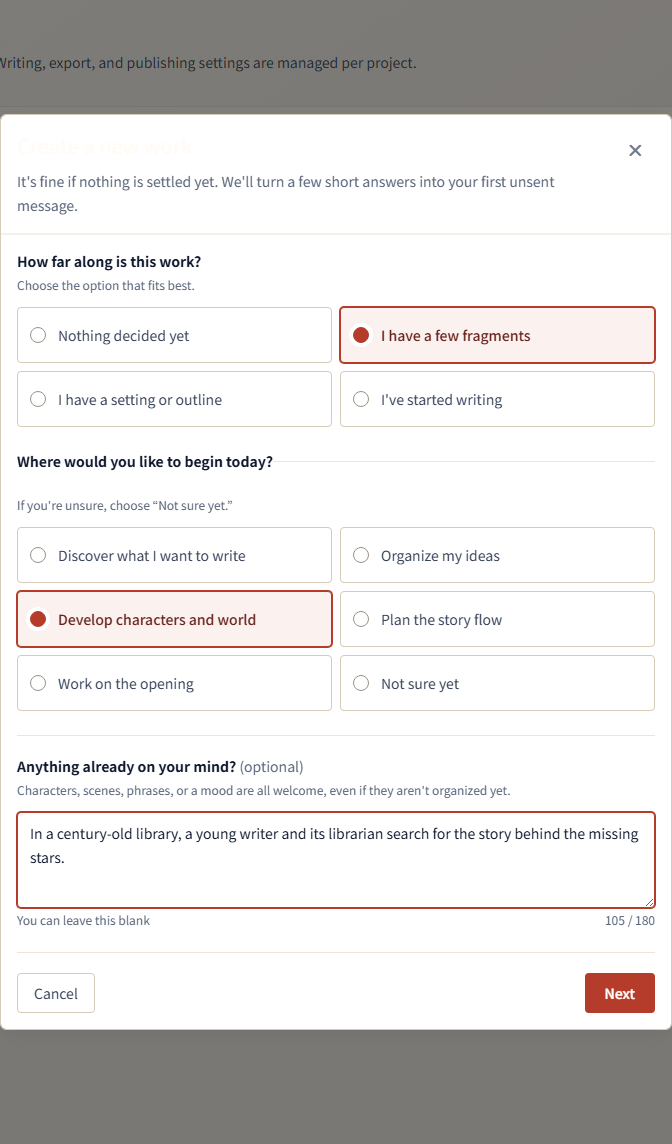Select I have a setting or outline

click(174, 399)
